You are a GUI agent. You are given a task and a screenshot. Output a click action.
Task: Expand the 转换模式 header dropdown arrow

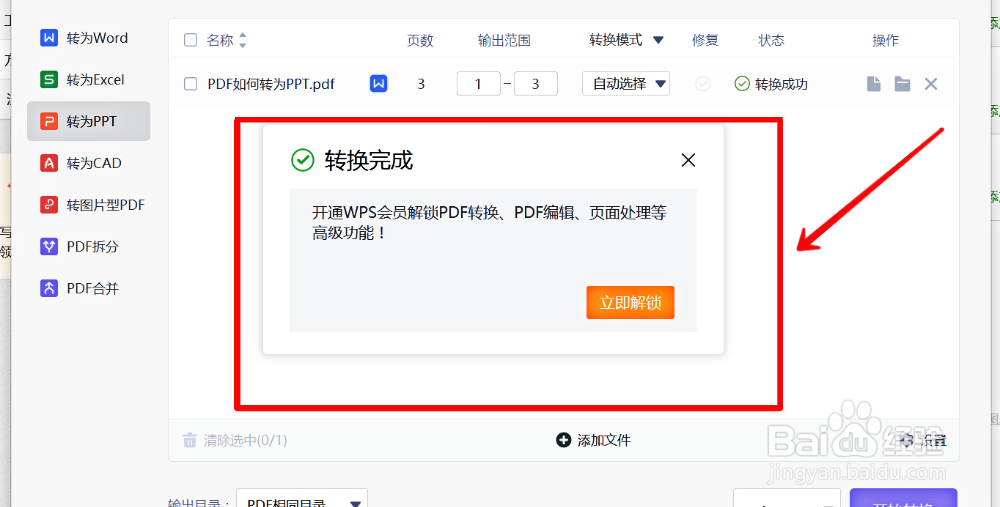point(659,40)
